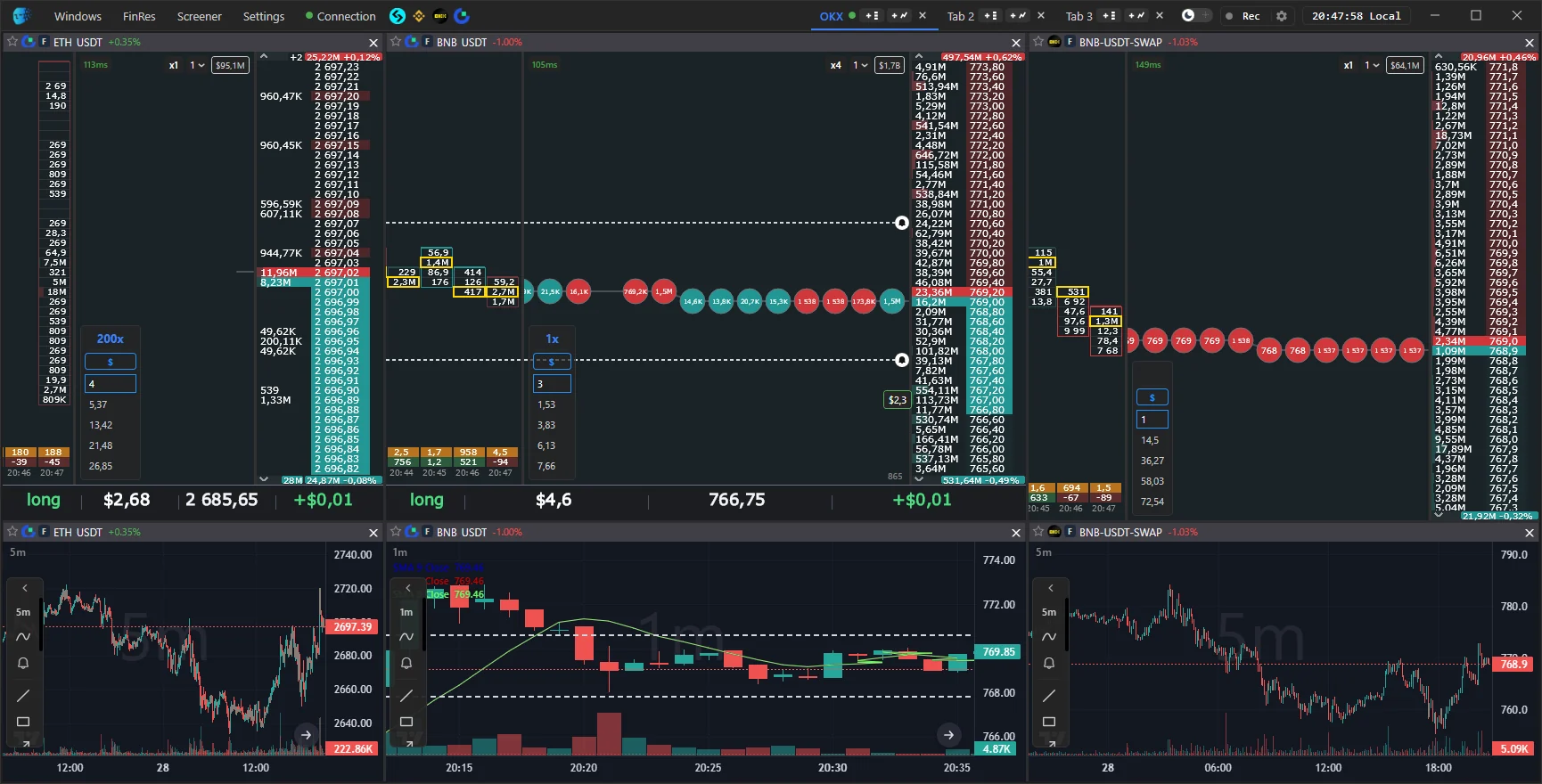The width and height of the screenshot is (1542, 784).
Task: Favorite BNB-USDT-SWAP order book with star icon
Action: coord(1038,42)
